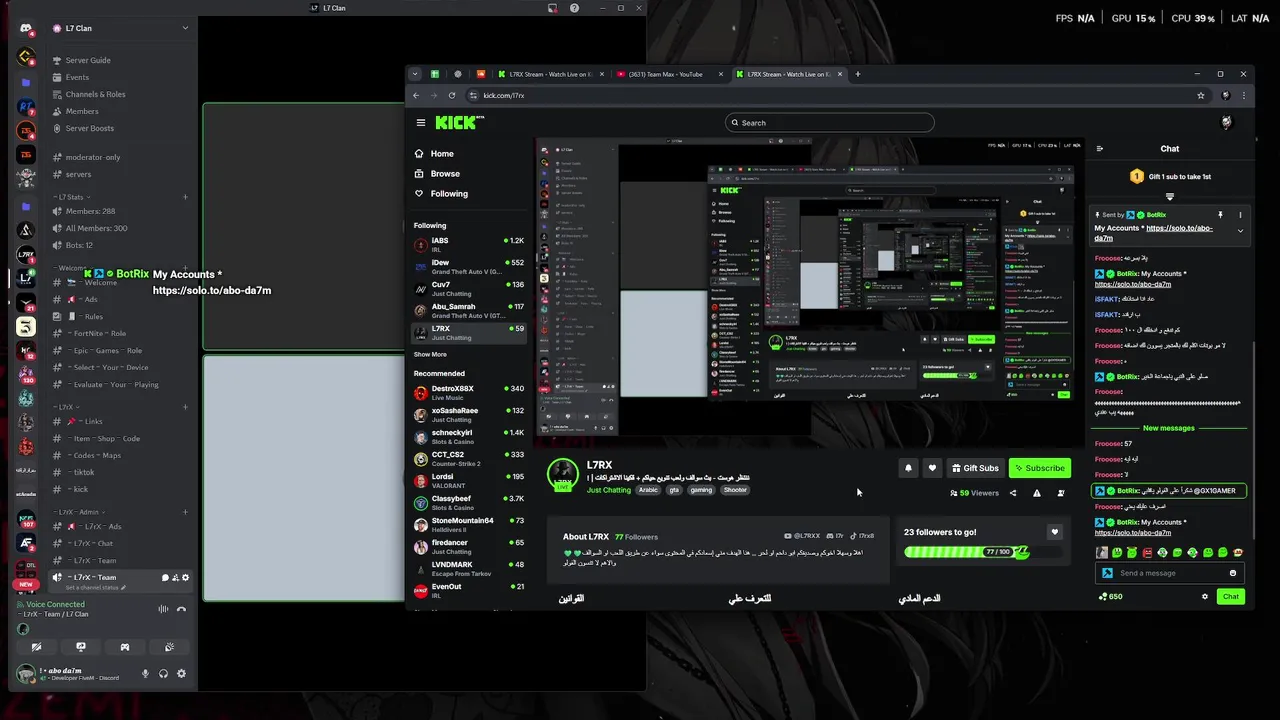Open Discord direct messages home icon
Image resolution: width=1280 pixels, height=720 pixels.
(27, 29)
